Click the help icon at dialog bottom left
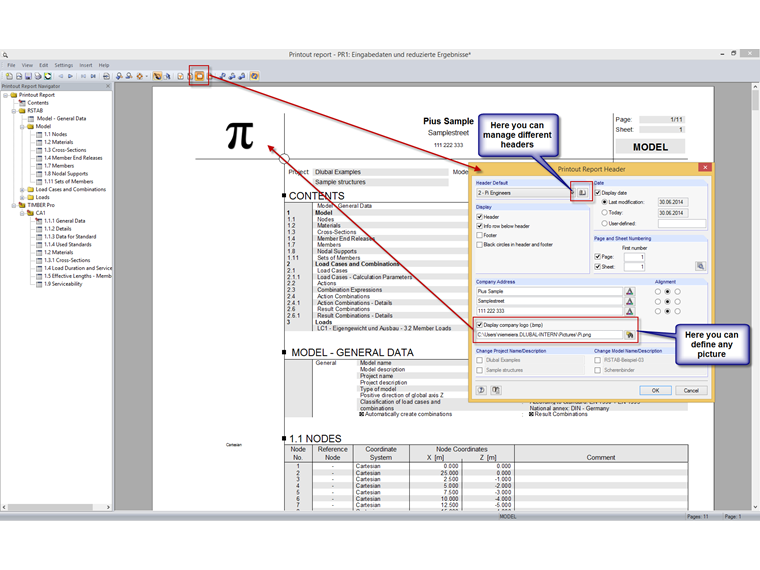760x570 pixels. (481, 390)
